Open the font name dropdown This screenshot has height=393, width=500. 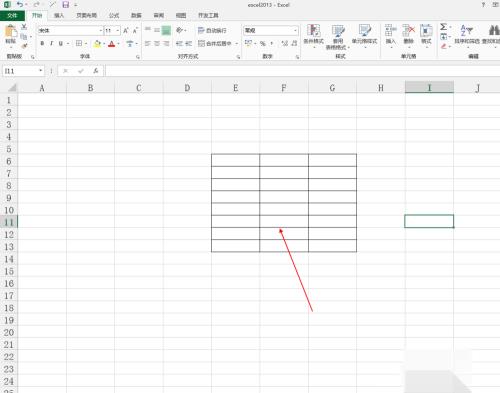(x=101, y=31)
